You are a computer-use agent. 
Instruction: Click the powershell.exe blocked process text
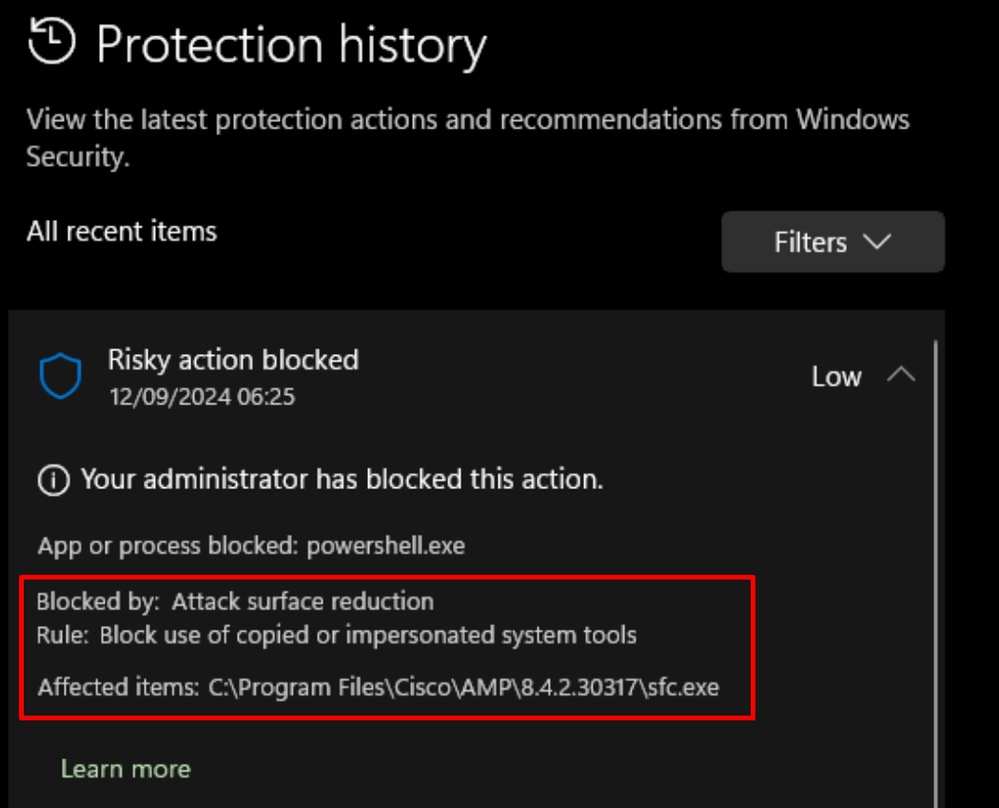385,546
